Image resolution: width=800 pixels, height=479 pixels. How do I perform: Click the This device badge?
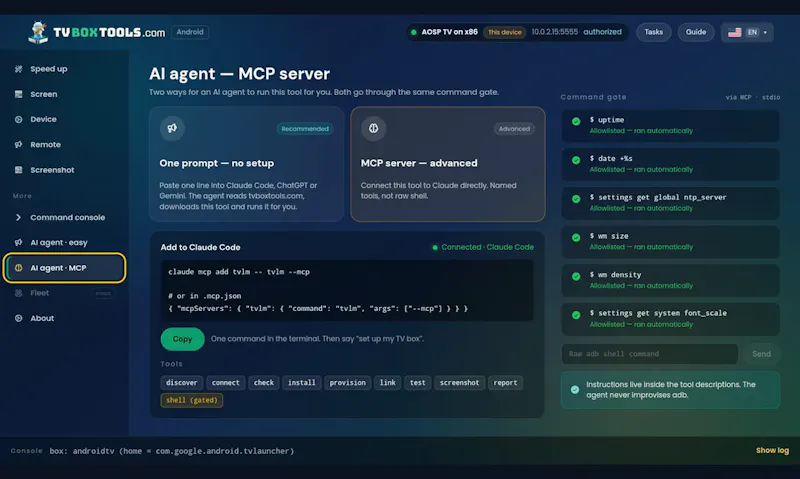point(505,32)
